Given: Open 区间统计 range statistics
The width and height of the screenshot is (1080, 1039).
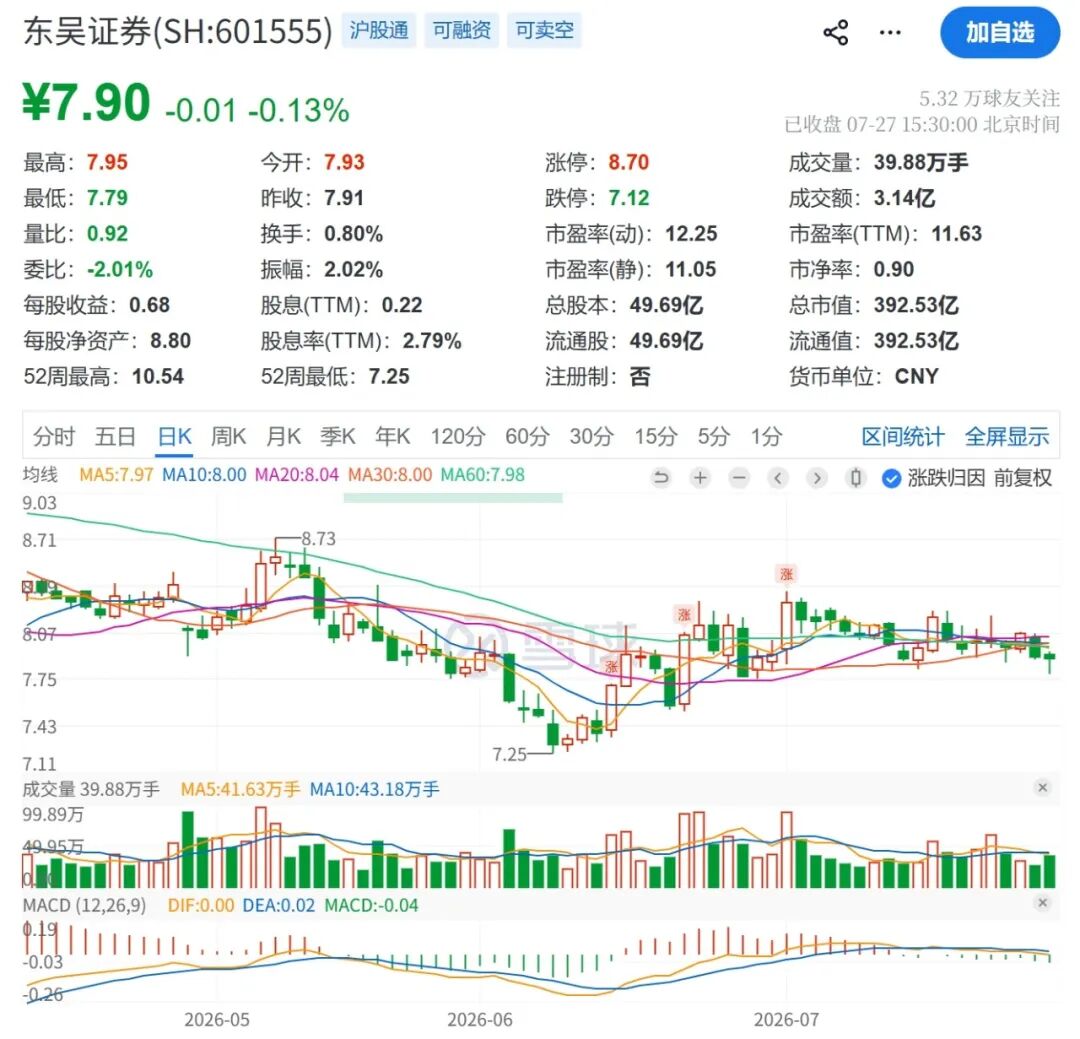Looking at the screenshot, I should coord(903,436).
